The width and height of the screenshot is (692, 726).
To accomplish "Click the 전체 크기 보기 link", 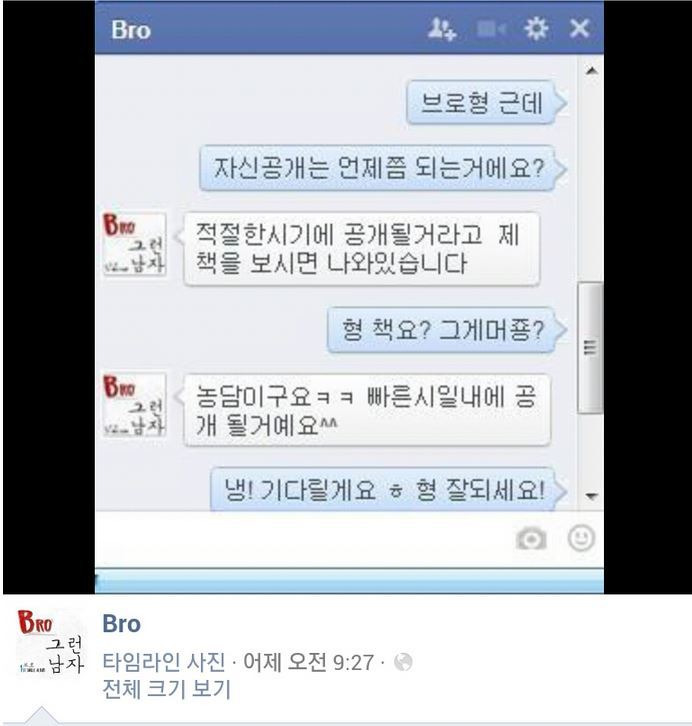I will click(x=166, y=689).
